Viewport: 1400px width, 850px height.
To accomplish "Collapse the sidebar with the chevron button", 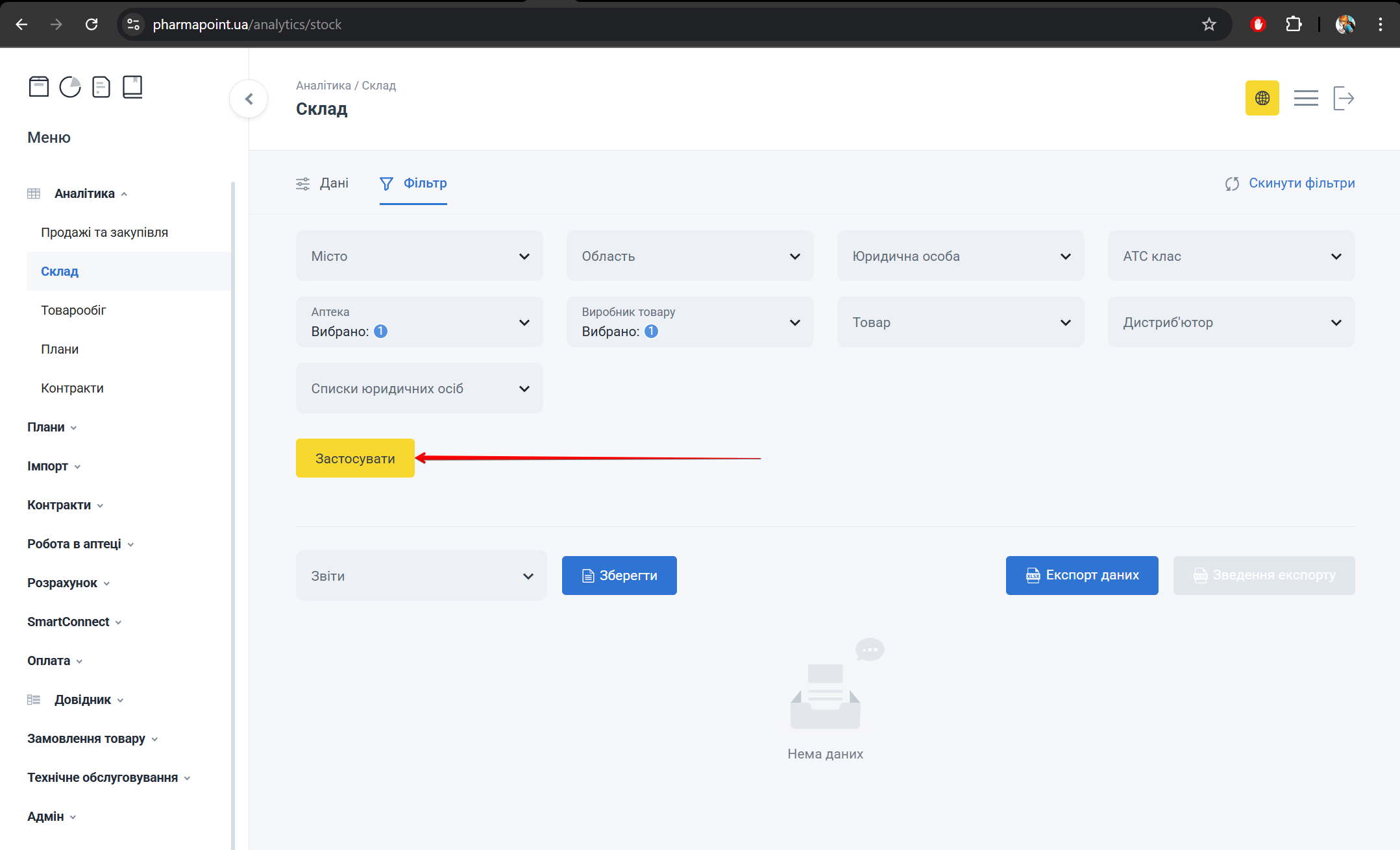I will tap(249, 99).
